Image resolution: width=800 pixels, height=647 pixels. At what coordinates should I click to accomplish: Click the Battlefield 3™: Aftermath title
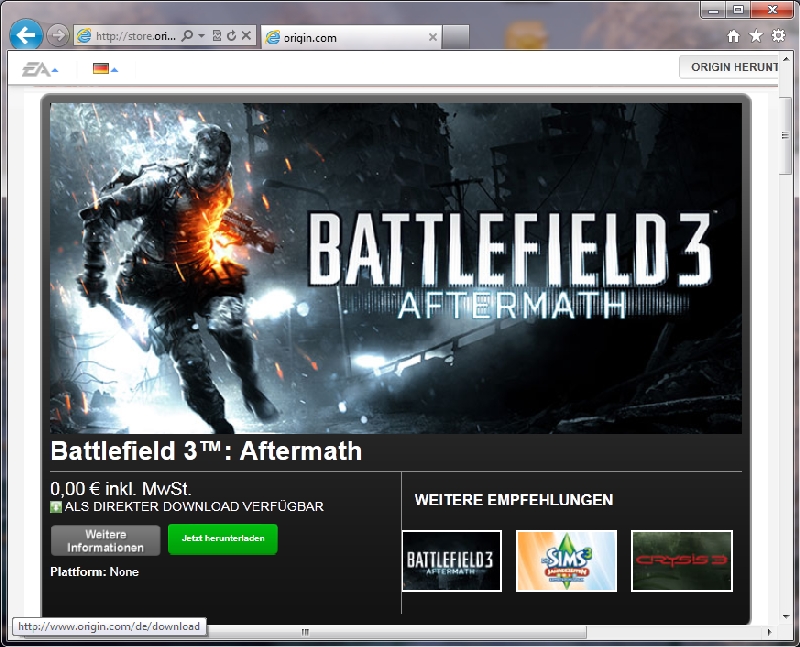coord(206,451)
